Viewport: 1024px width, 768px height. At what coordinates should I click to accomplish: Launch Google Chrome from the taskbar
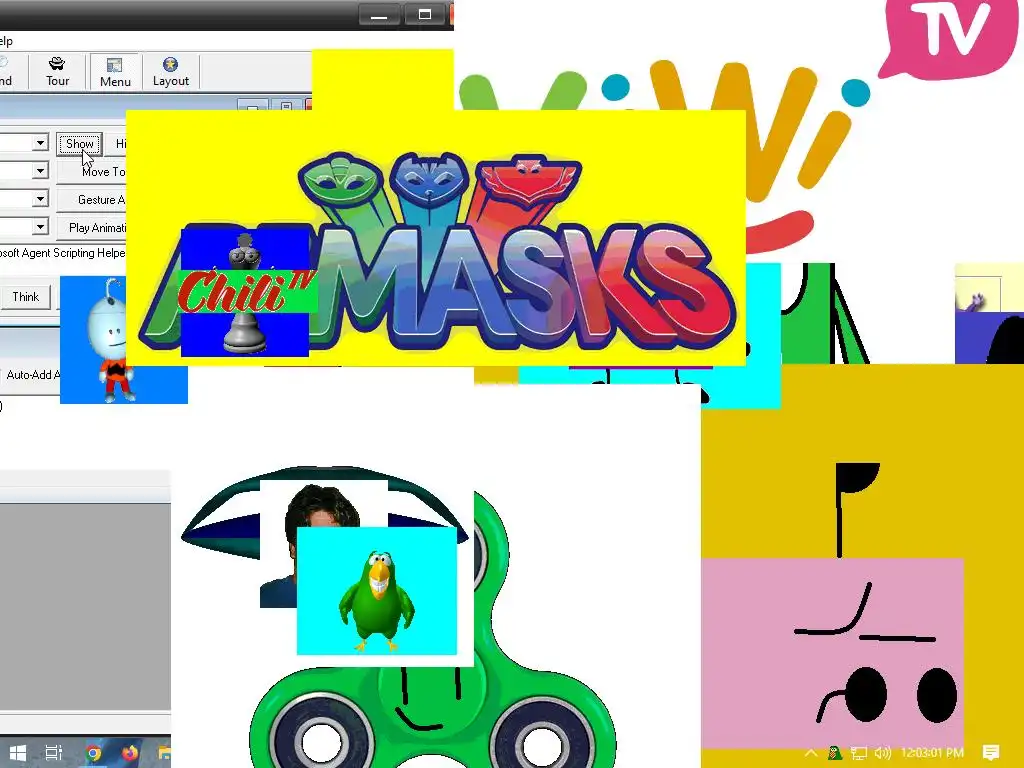(93, 753)
